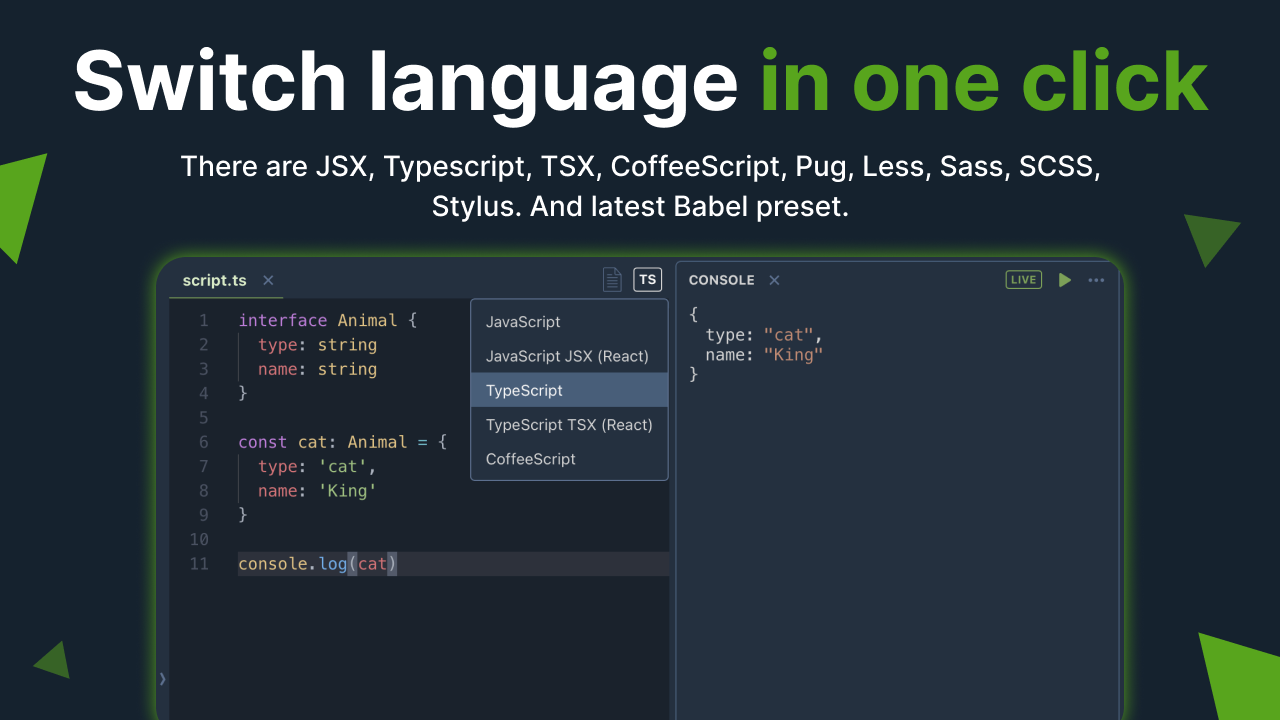
Task: Click the 'interface' keyword on line 1
Action: (x=282, y=321)
